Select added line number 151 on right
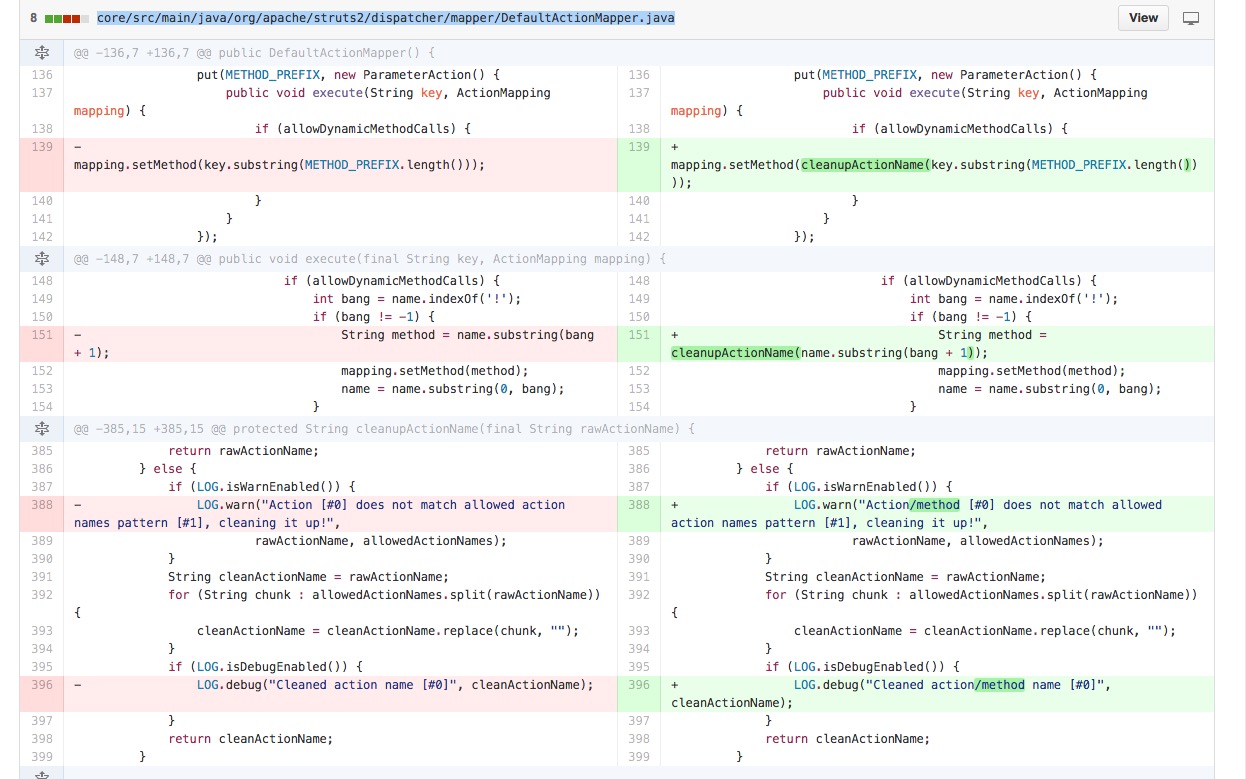The height and width of the screenshot is (779, 1246). [x=639, y=335]
